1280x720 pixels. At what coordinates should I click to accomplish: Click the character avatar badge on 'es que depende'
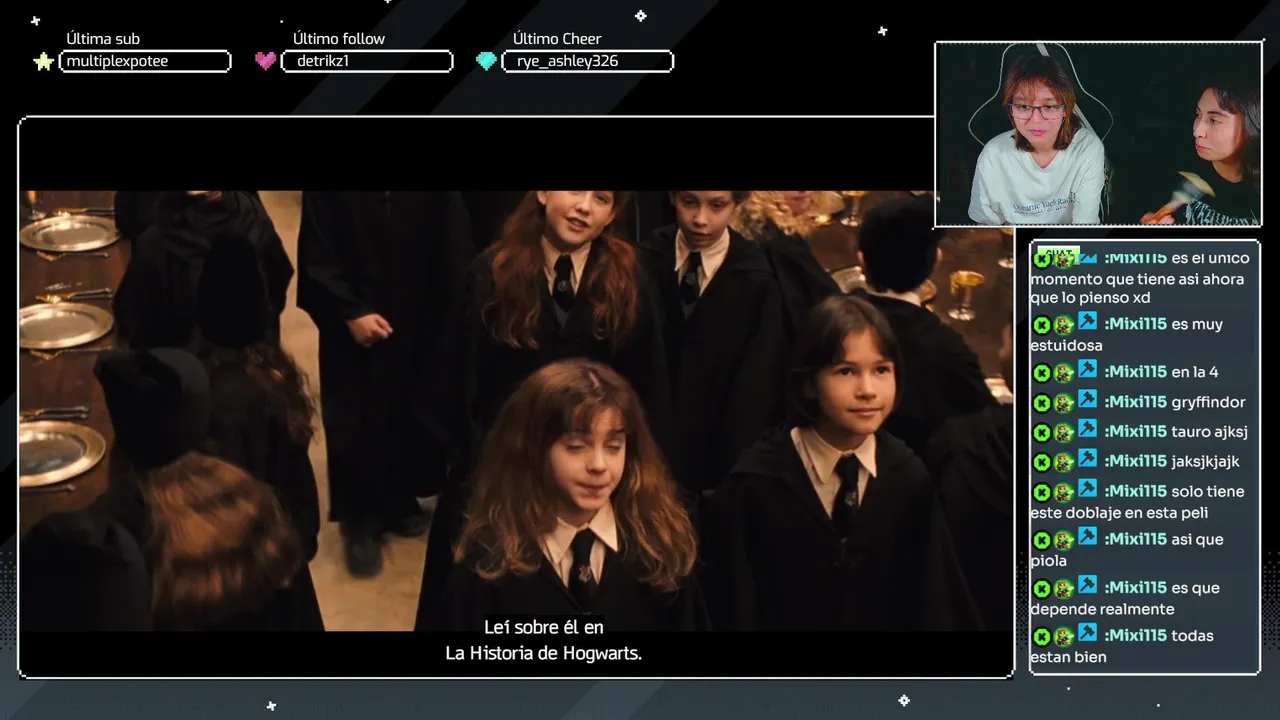[x=1063, y=588]
